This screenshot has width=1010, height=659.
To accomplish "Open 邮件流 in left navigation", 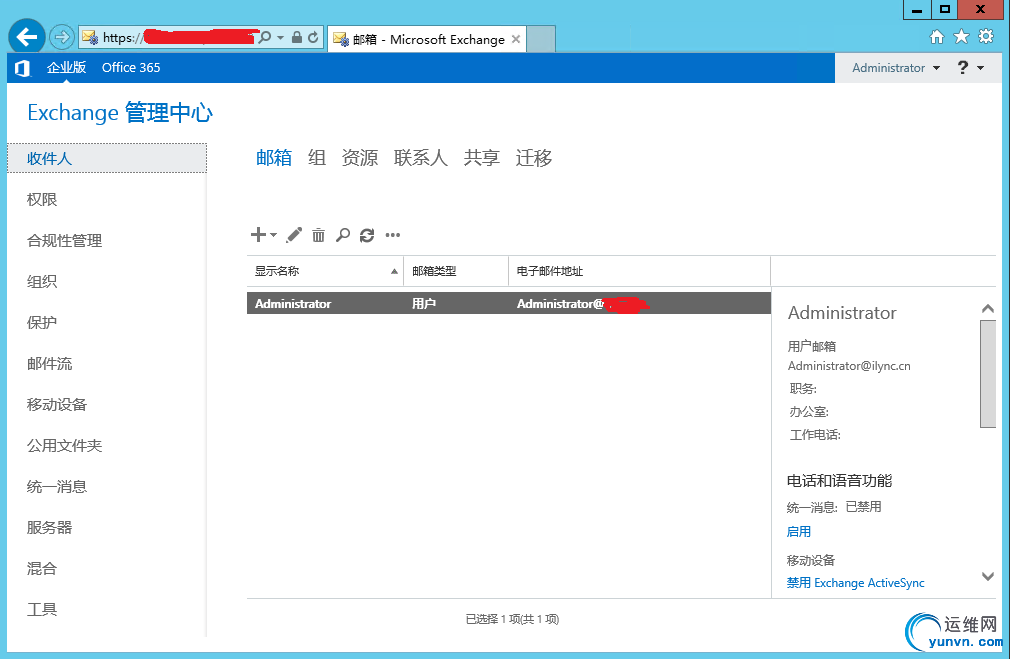I will point(50,364).
